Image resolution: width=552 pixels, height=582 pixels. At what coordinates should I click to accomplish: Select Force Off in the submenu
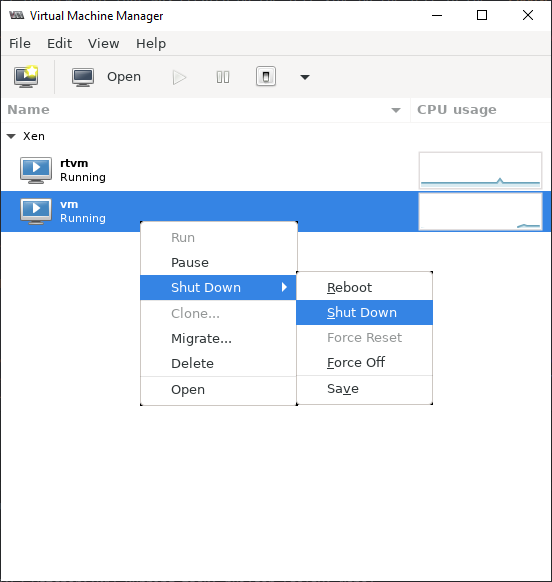pyautogui.click(x=365, y=362)
